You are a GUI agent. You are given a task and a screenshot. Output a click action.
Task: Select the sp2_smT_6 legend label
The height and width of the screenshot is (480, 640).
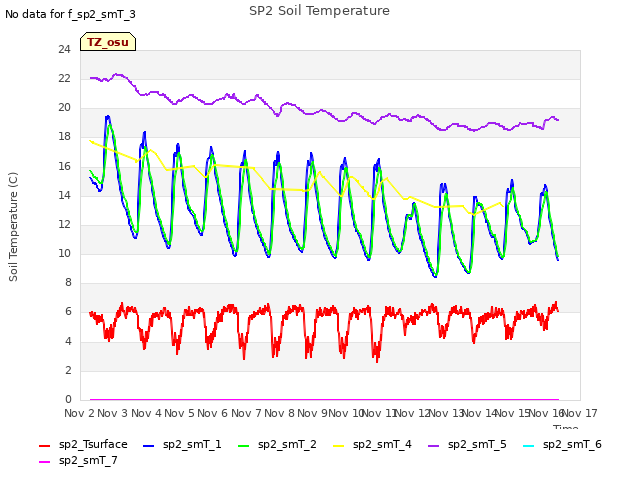pyautogui.click(x=572, y=444)
